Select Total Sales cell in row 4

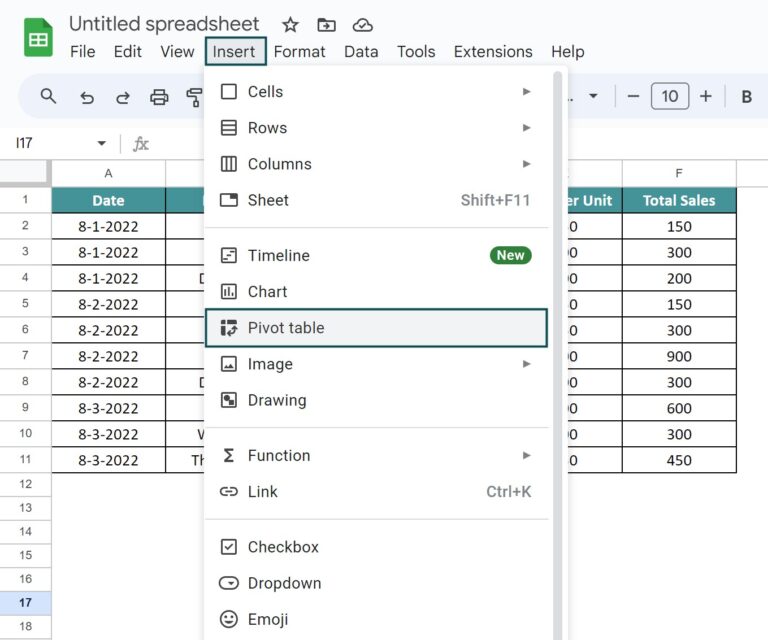679,278
